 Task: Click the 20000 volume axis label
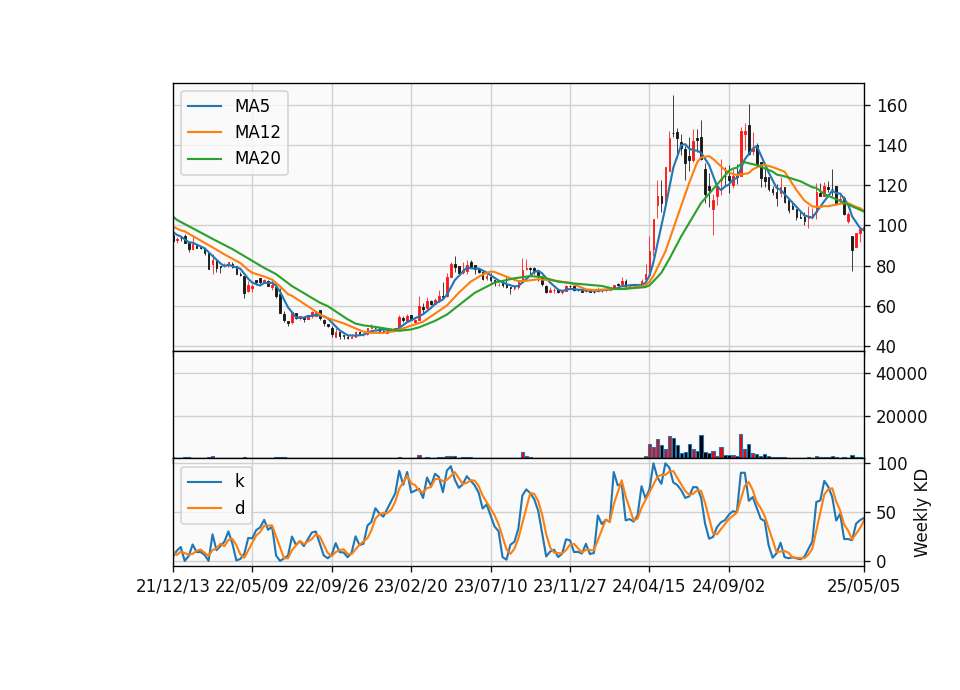901,417
